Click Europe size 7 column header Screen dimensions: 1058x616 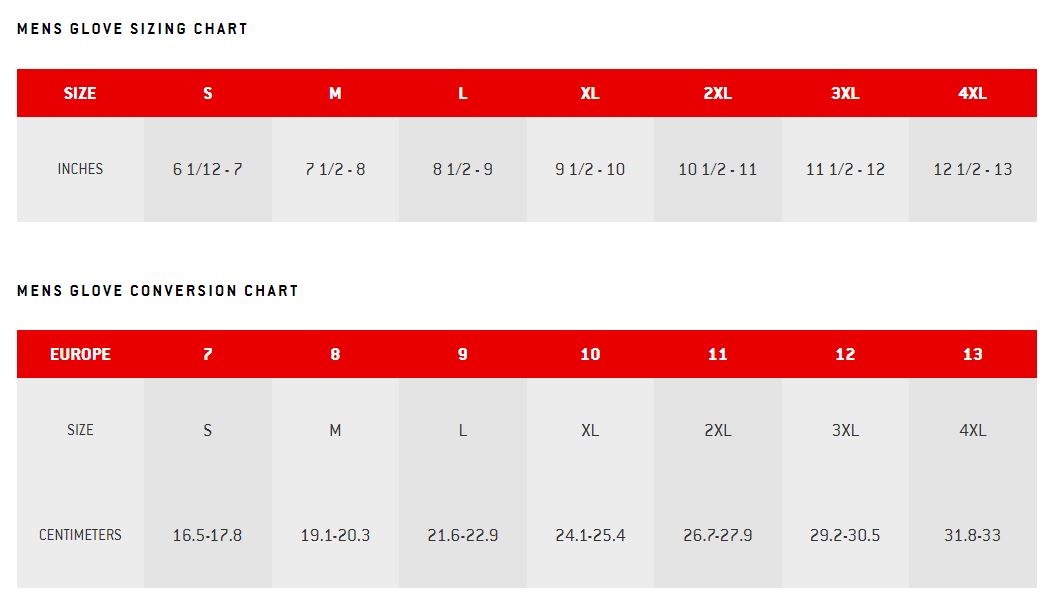coord(208,354)
